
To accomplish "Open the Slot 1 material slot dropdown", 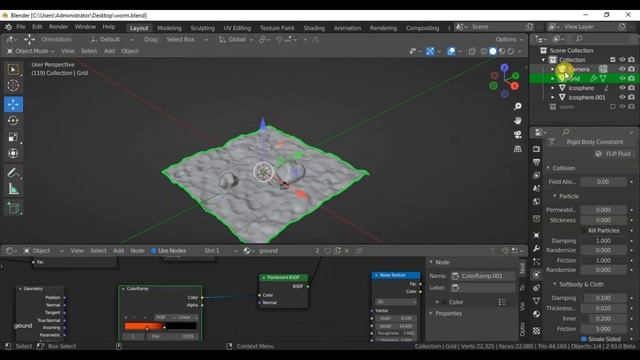I will coord(220,251).
